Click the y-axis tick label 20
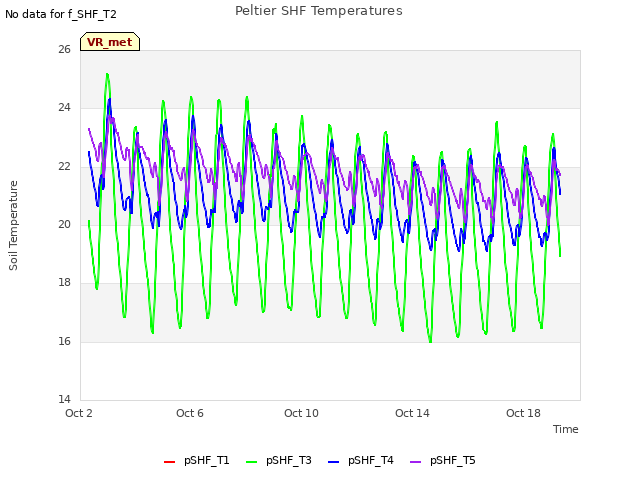Image resolution: width=640 pixels, height=480 pixels. 64,224
